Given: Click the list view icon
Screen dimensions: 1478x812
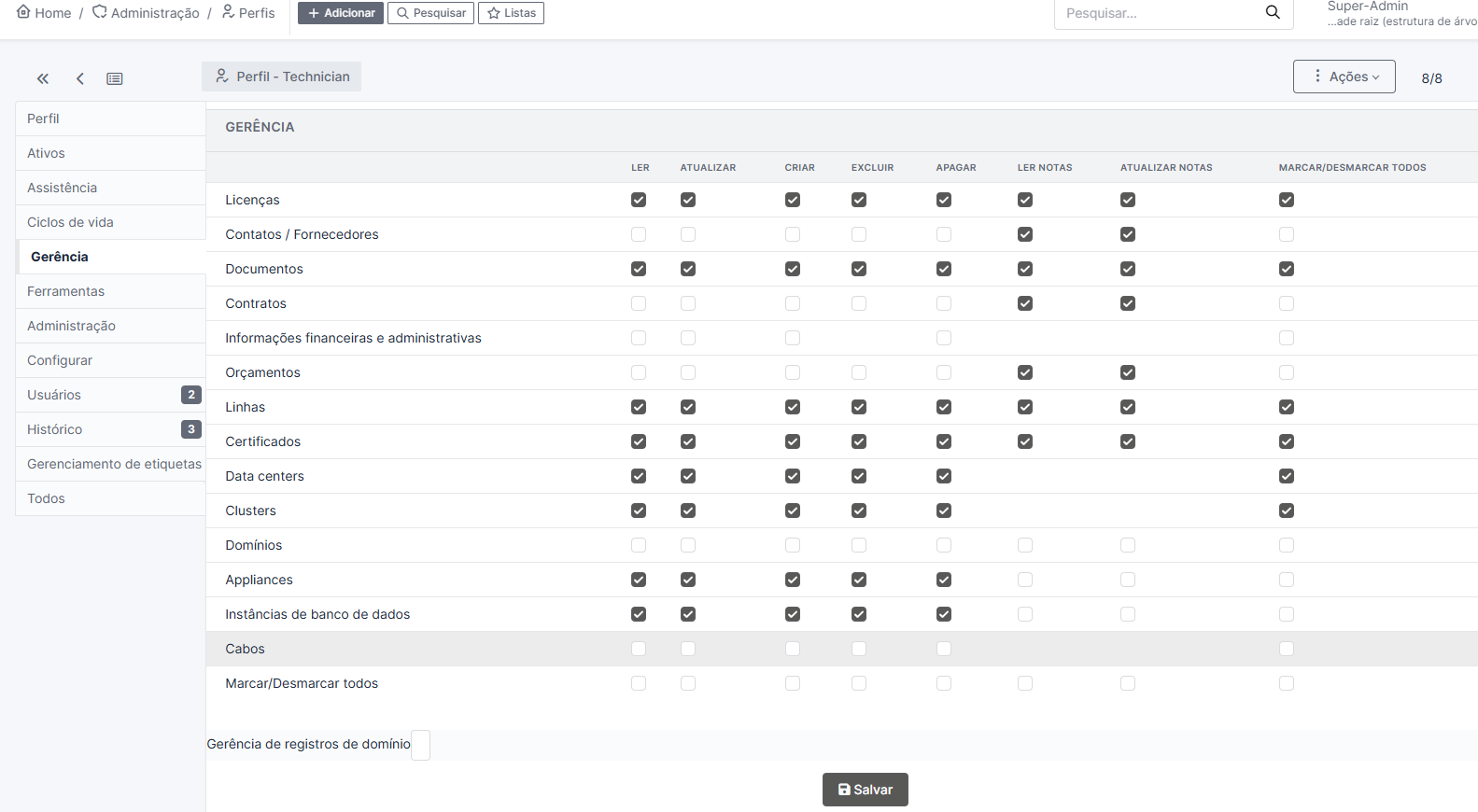Looking at the screenshot, I should tap(115, 78).
